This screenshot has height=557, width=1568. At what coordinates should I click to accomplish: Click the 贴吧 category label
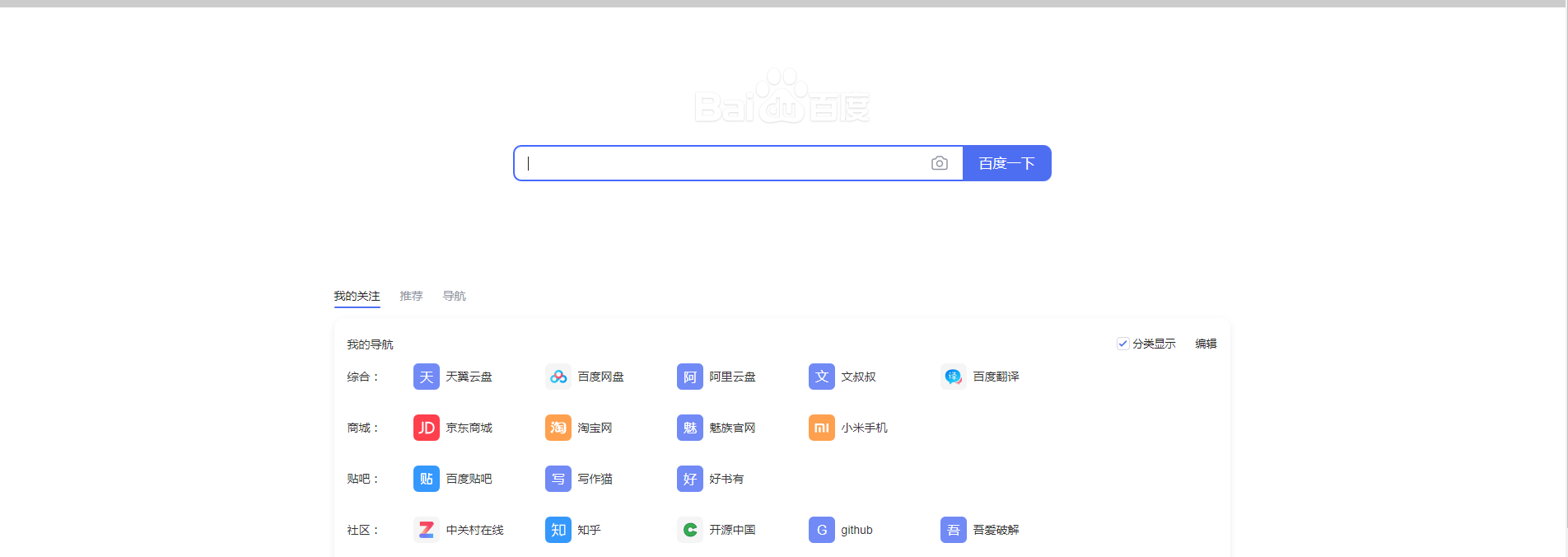click(362, 479)
